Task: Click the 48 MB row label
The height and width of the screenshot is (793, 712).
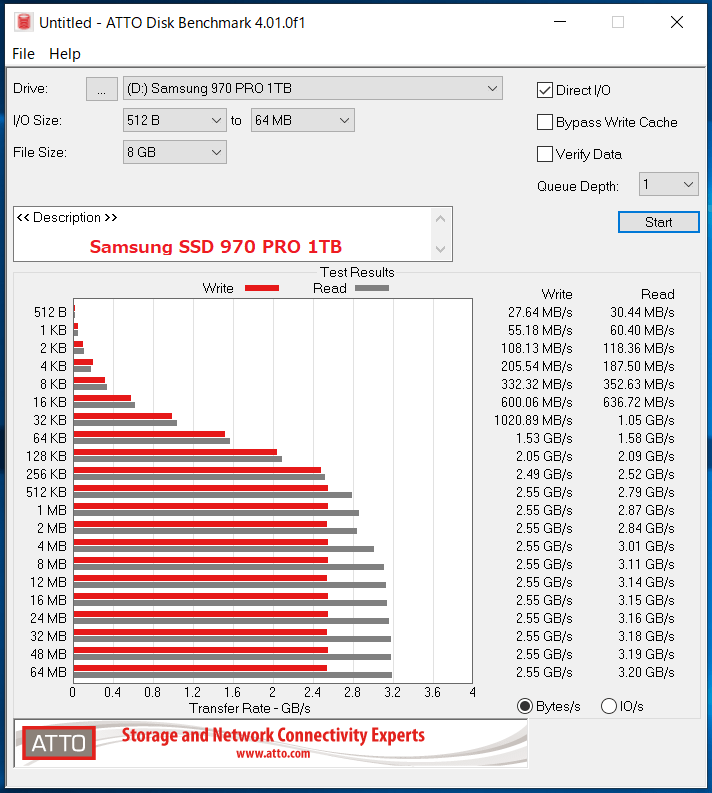Action: (x=49, y=654)
